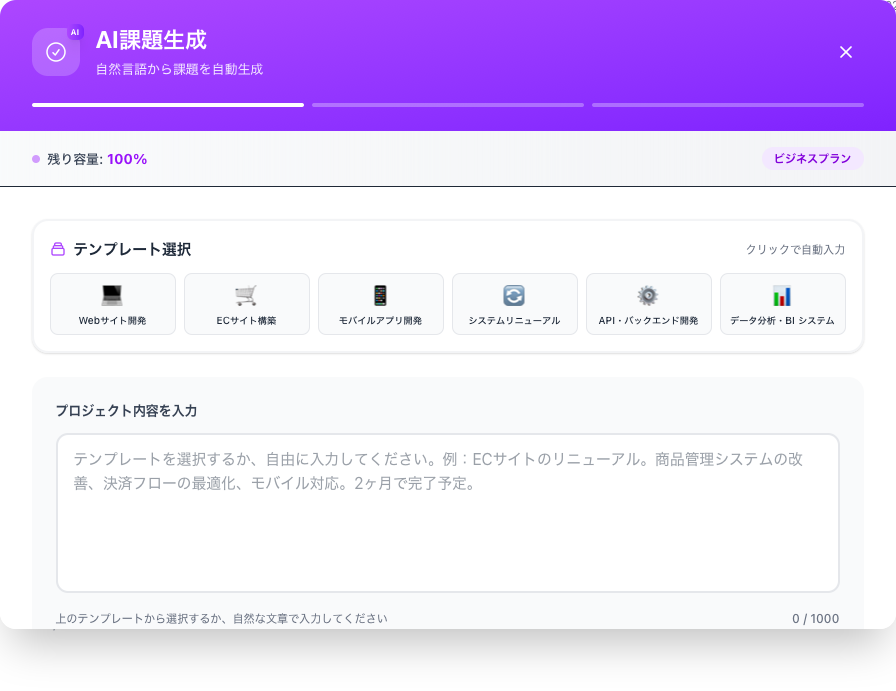The width and height of the screenshot is (896, 691).
Task: Click the bar chart データ分析・BI システム icon
Action: (x=782, y=296)
